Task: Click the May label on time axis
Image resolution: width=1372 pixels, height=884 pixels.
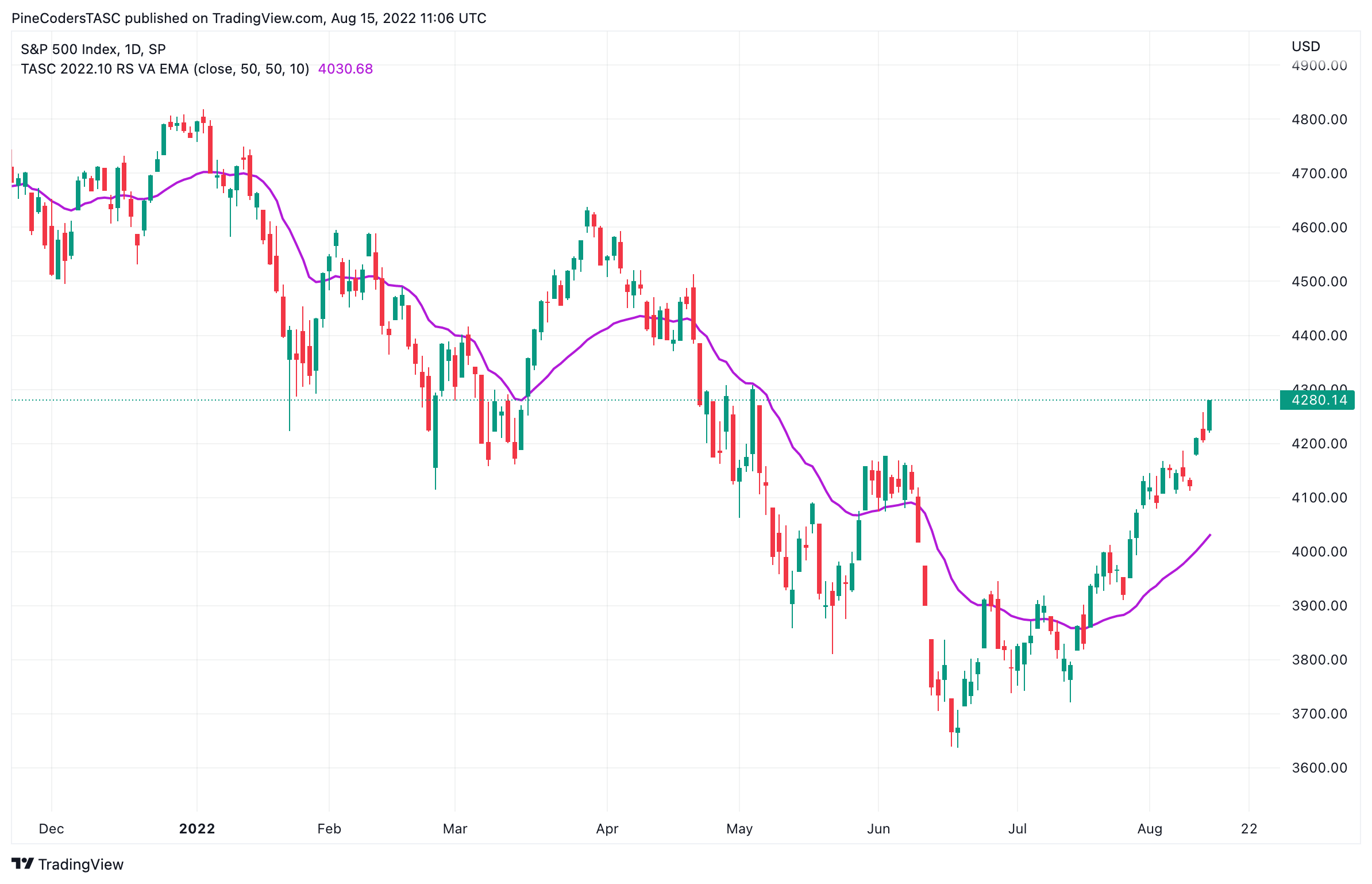Action: tap(739, 829)
